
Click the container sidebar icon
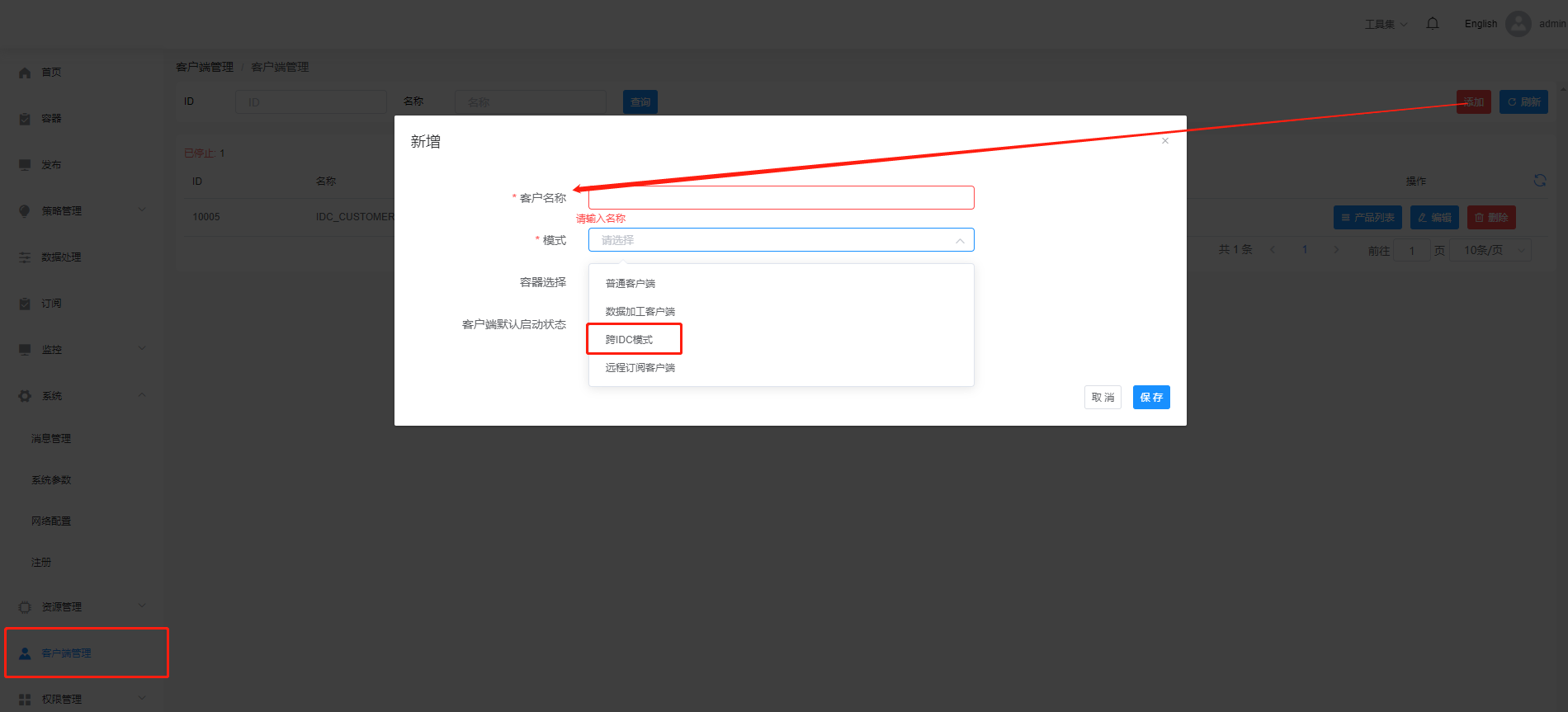[25, 119]
